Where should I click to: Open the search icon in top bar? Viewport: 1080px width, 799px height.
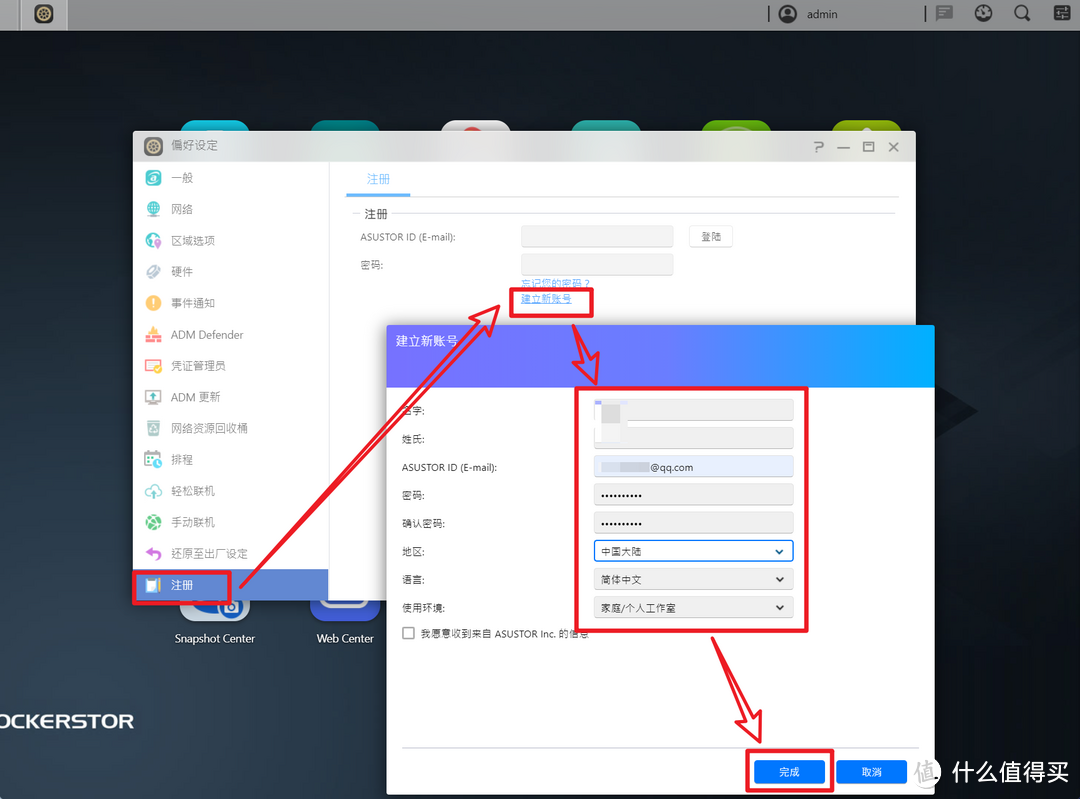[x=1022, y=14]
